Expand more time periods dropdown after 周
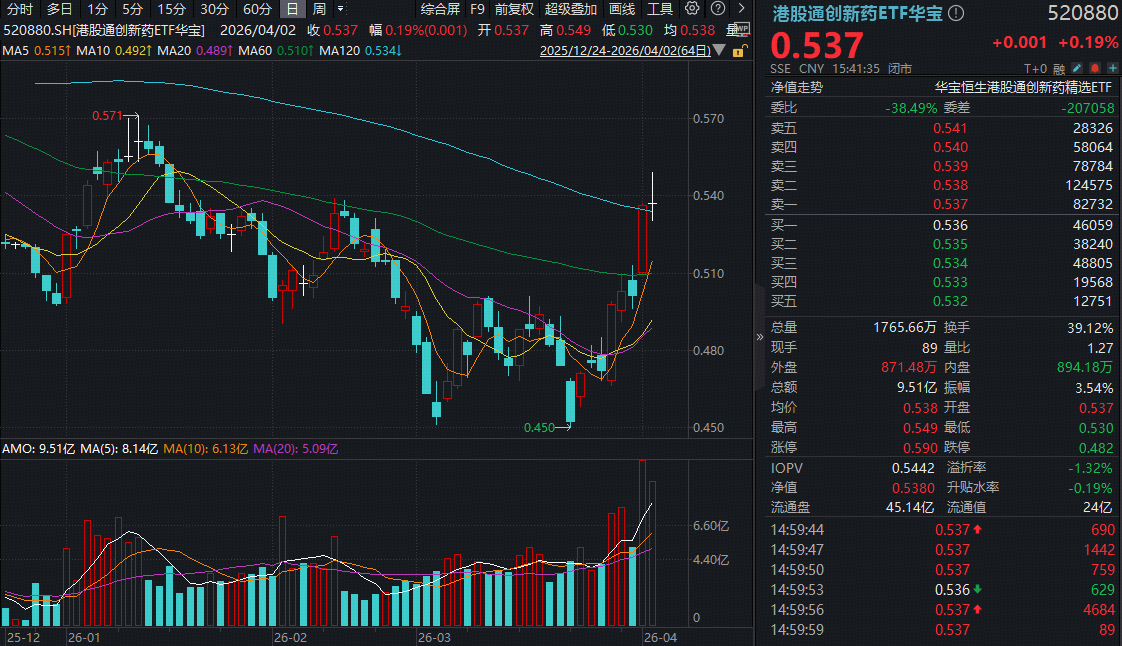The height and width of the screenshot is (646, 1122). pos(341,9)
